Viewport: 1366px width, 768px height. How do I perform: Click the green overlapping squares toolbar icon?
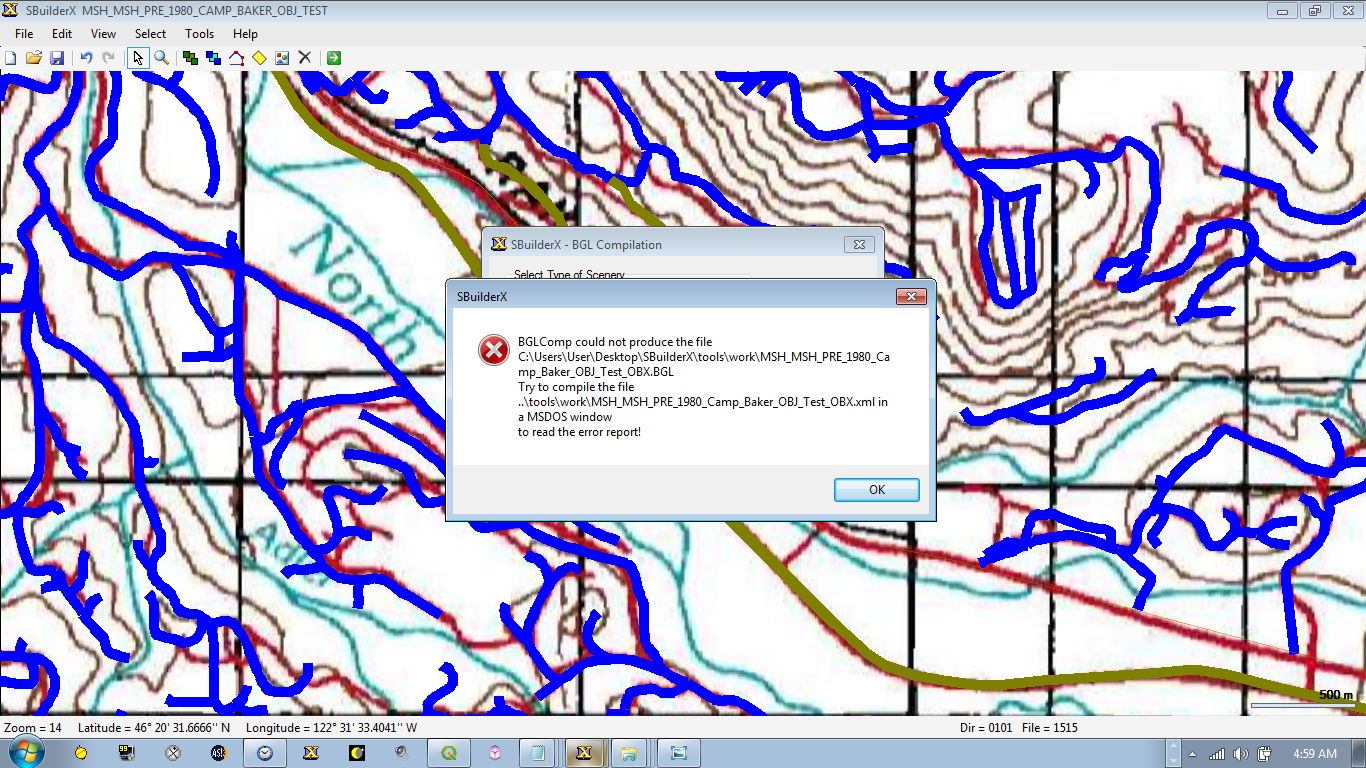[x=190, y=58]
